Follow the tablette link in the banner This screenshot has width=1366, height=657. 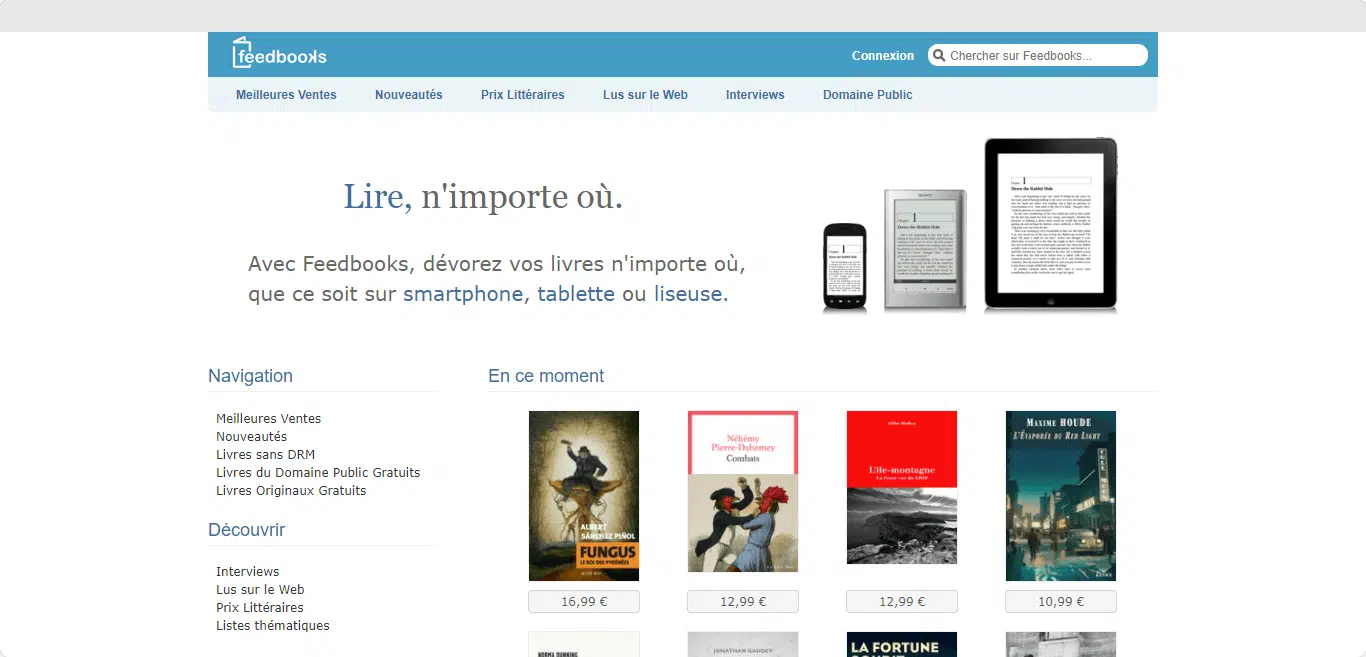pyautogui.click(x=576, y=294)
